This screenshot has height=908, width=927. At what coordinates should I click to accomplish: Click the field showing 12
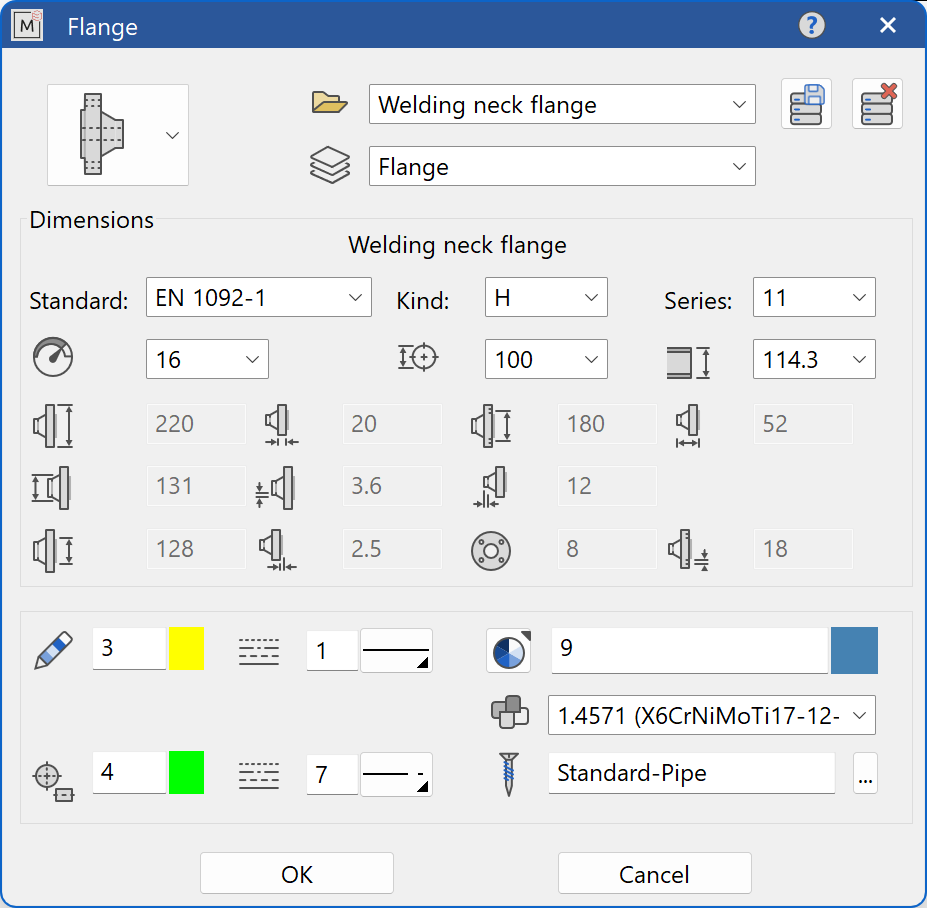pyautogui.click(x=607, y=486)
